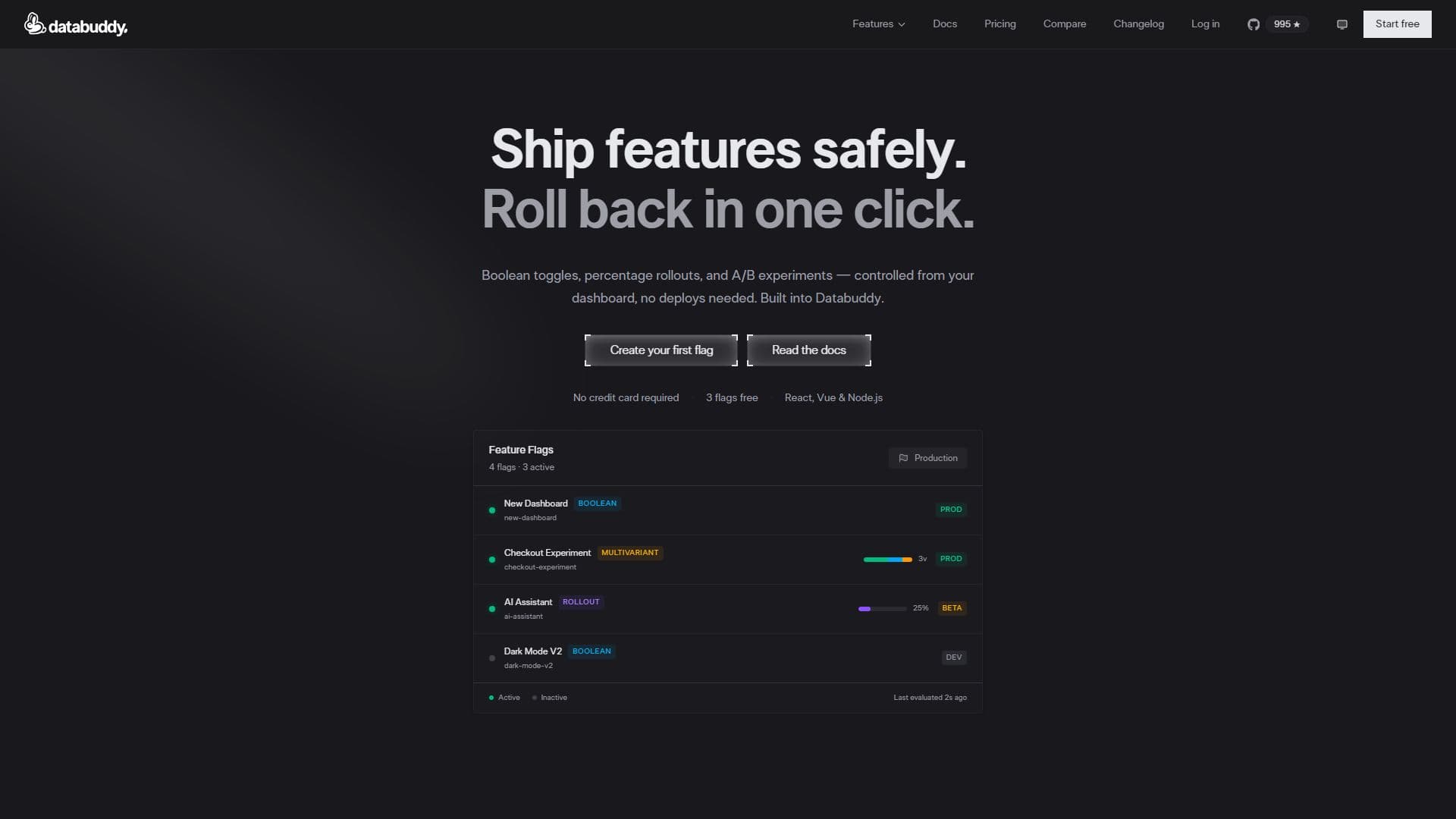Screen dimensions: 1456x819
Task: Click the PROD badge on New Dashboard
Action: pyautogui.click(x=951, y=510)
